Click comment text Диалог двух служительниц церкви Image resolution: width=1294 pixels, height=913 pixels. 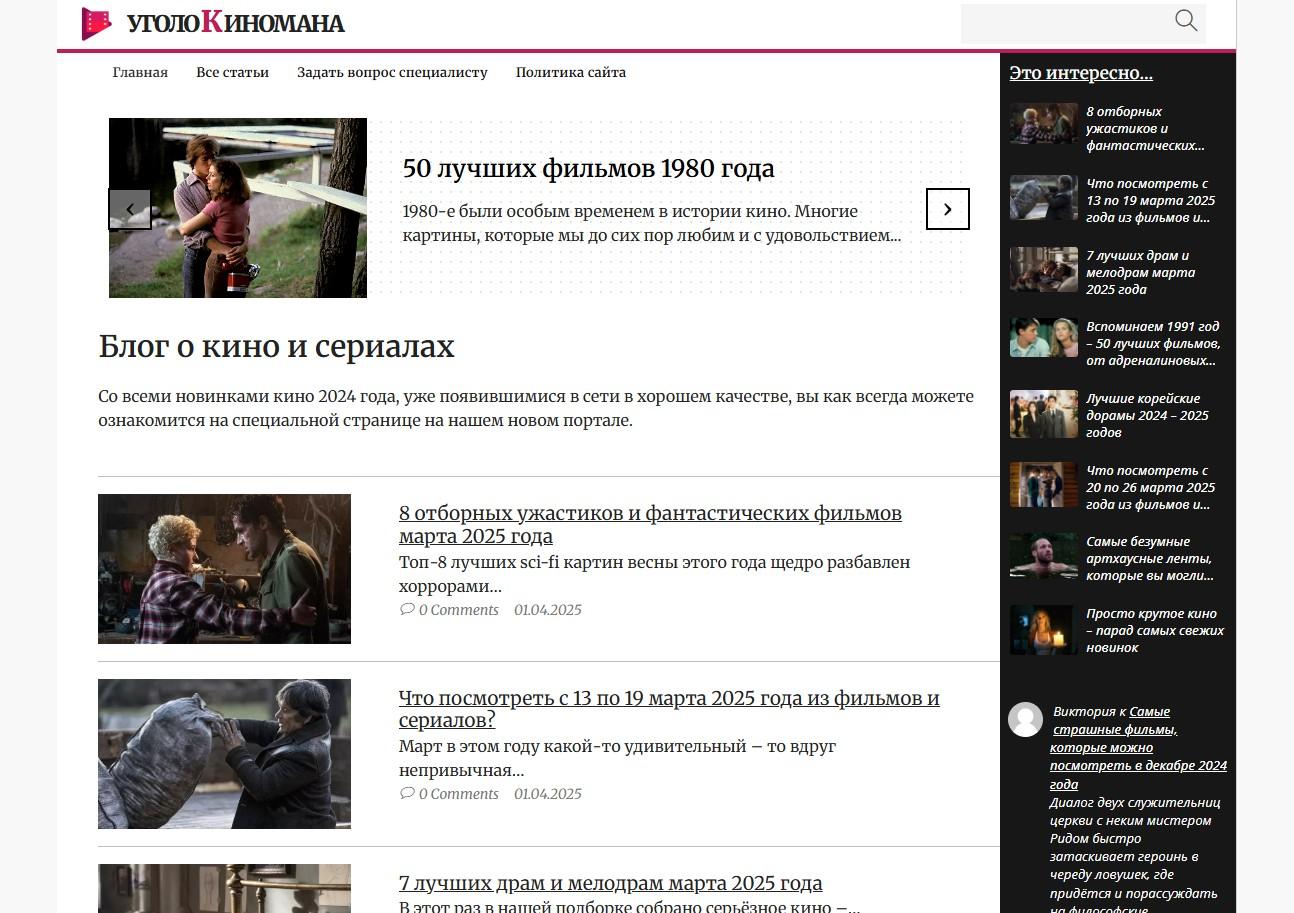[x=1135, y=856]
